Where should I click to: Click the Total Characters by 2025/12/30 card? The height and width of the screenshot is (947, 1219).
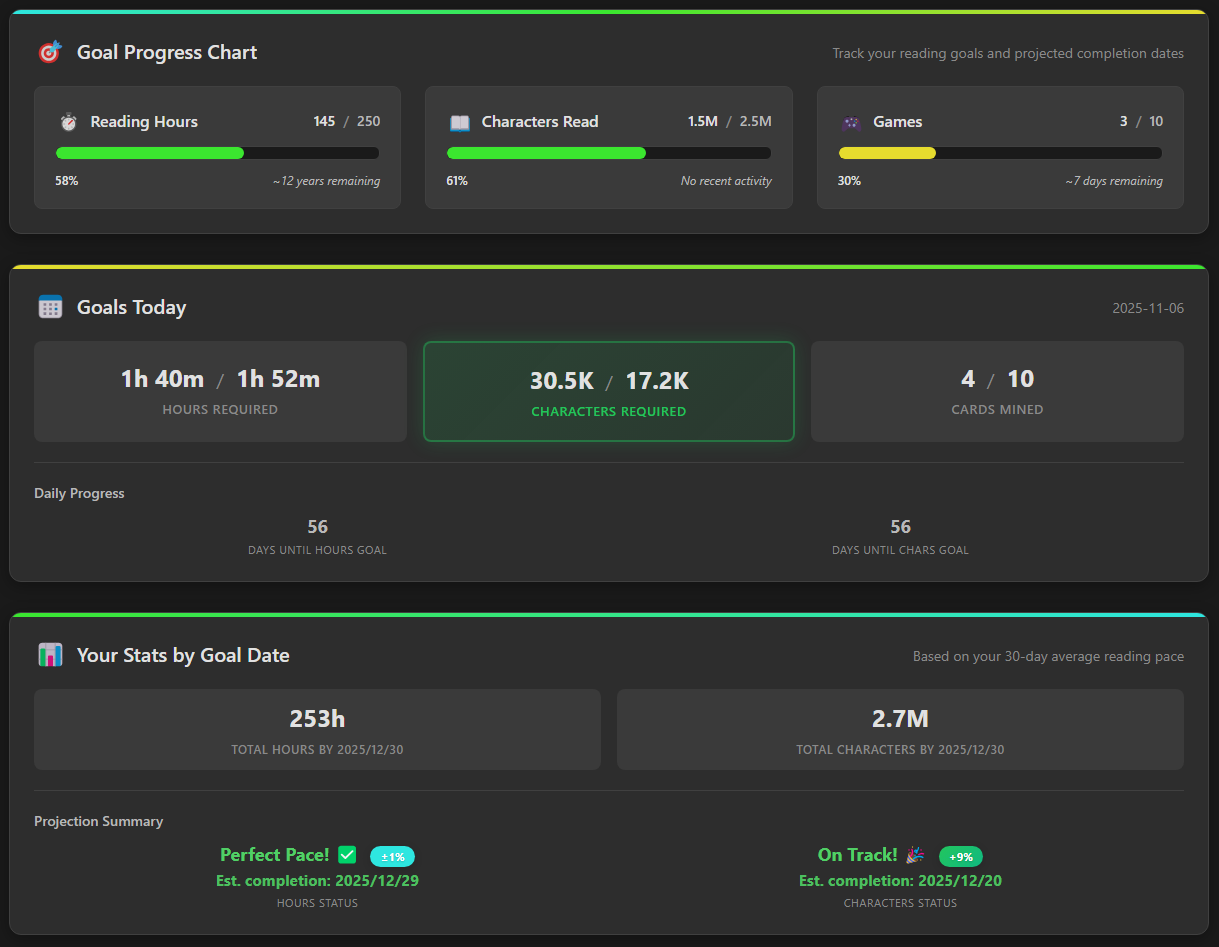[900, 729]
